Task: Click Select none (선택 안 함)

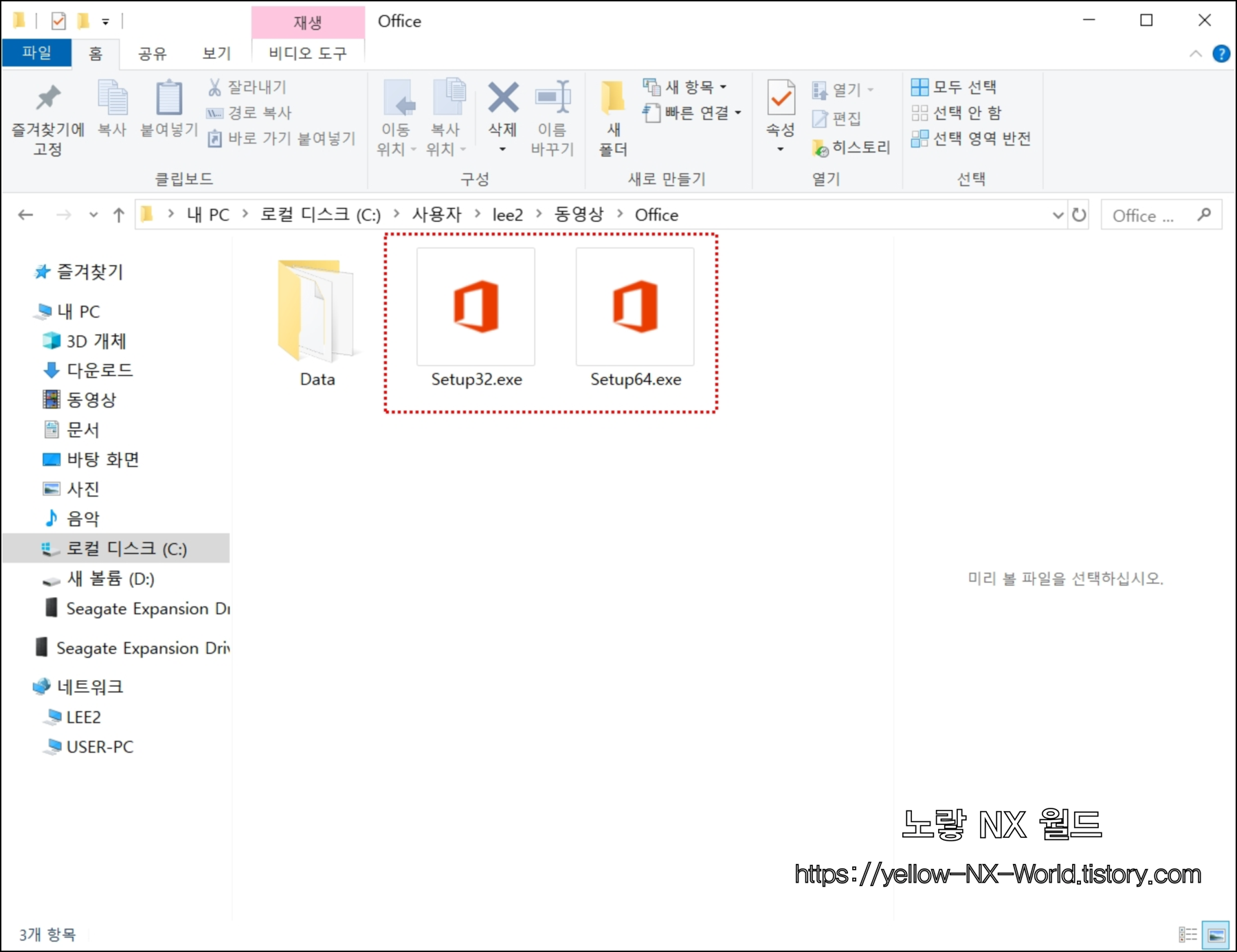Action: click(957, 113)
